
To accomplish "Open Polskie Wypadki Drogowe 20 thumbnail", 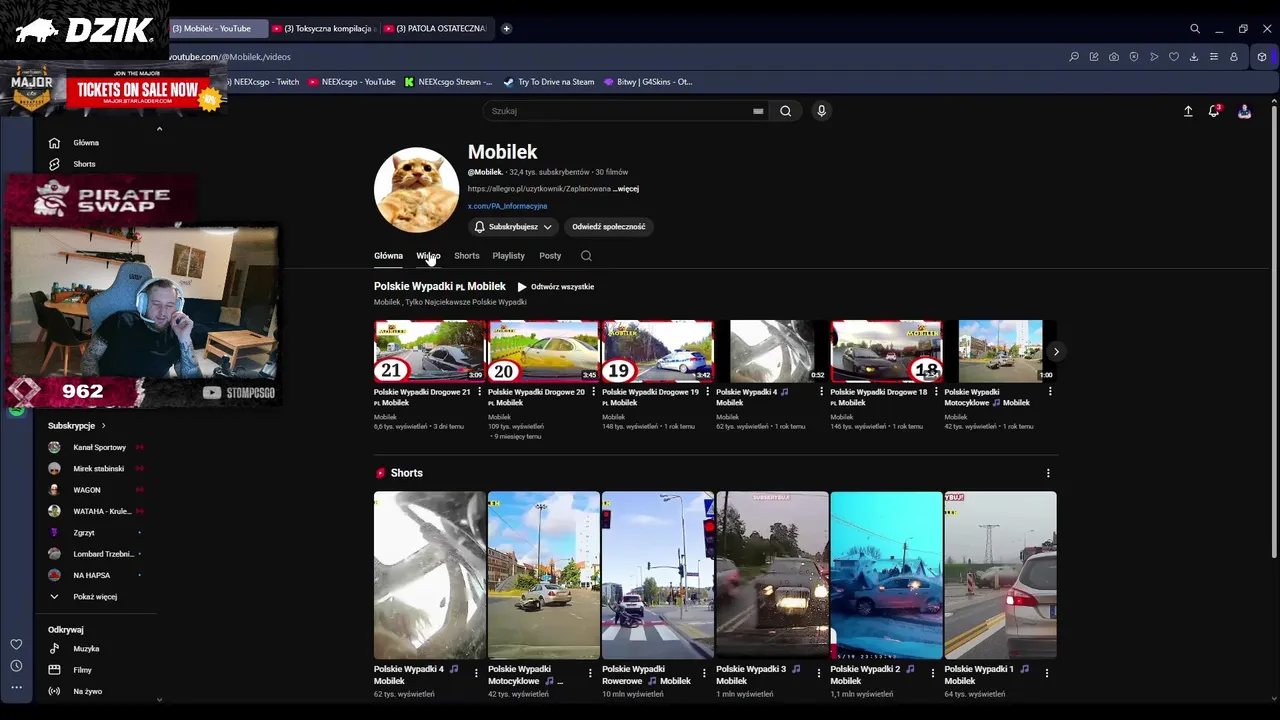I will pos(544,351).
